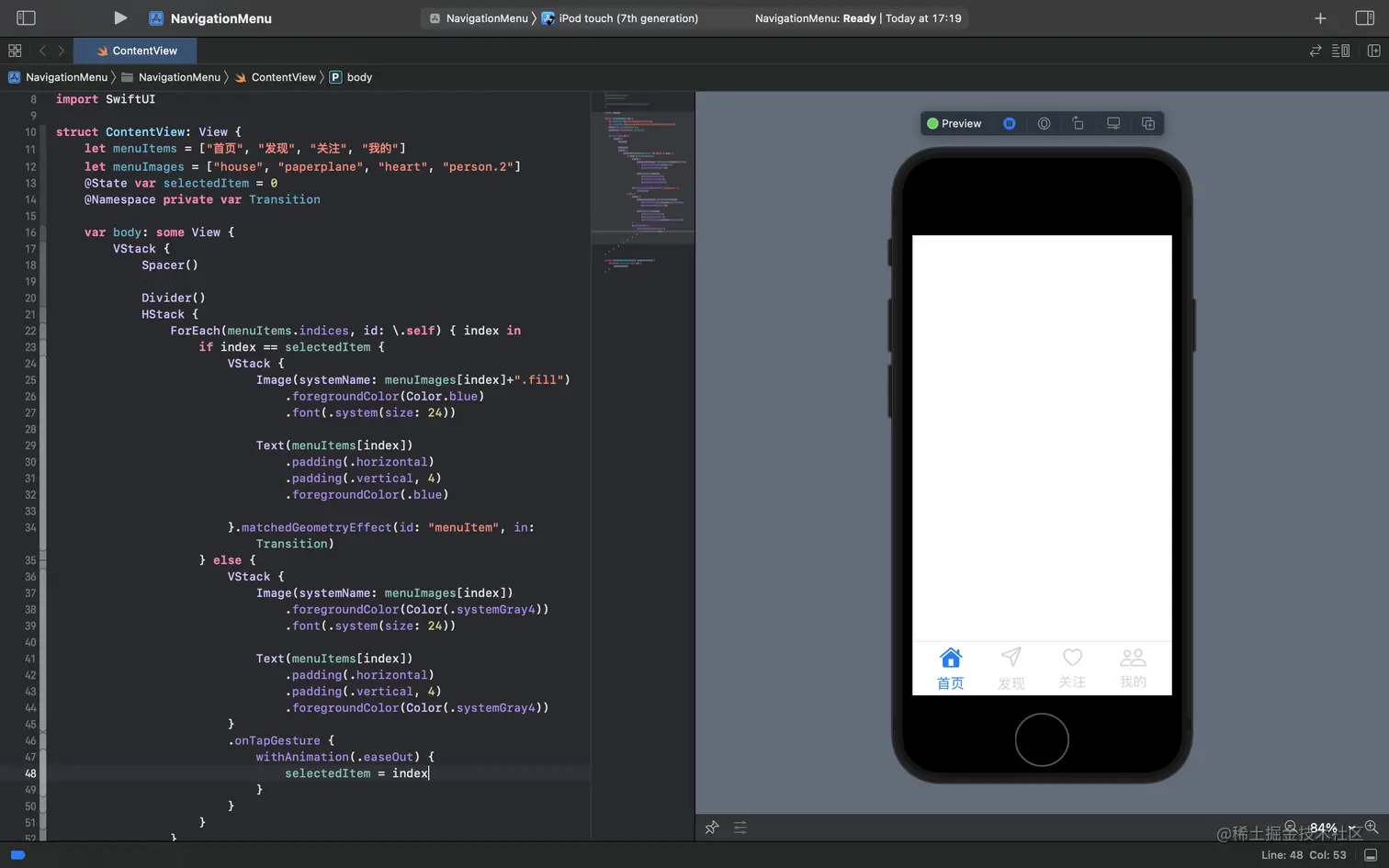The height and width of the screenshot is (868, 1389).
Task: Go back in editor history
Action: [x=42, y=51]
